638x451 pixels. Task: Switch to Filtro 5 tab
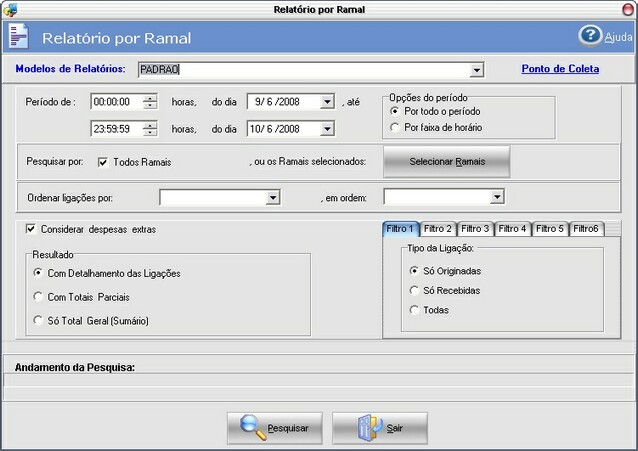550,229
